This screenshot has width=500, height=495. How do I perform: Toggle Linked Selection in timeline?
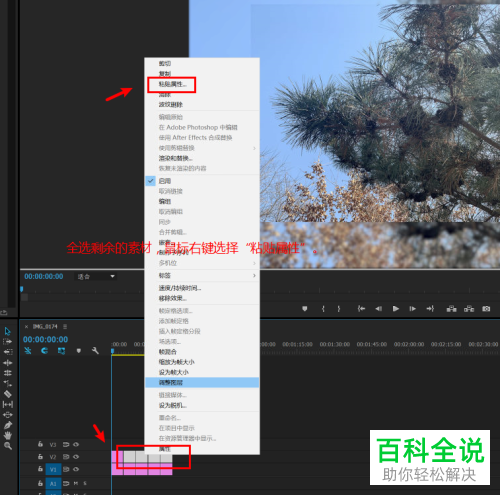(x=61, y=351)
